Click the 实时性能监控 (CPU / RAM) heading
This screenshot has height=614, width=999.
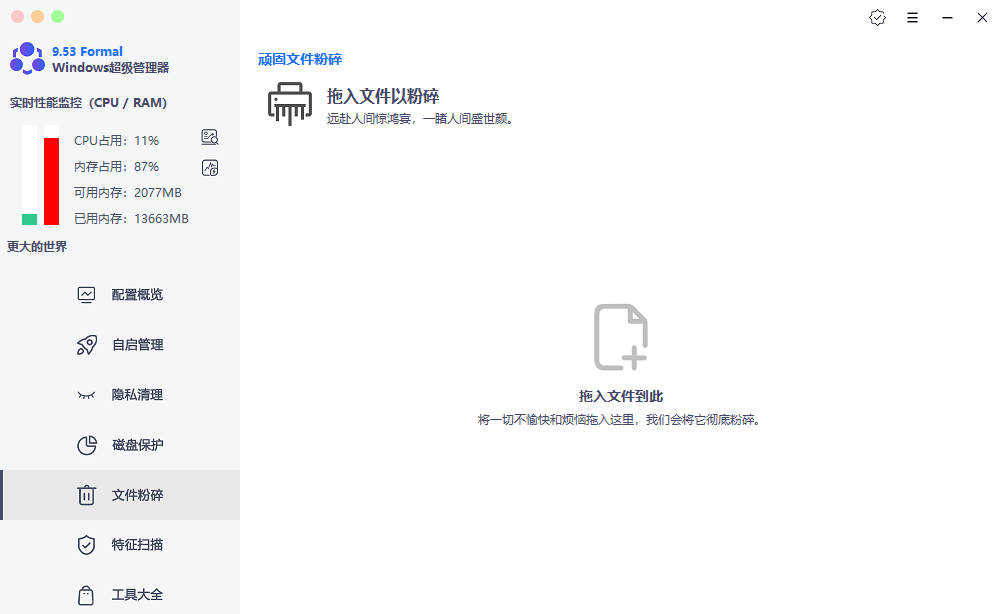[88, 103]
